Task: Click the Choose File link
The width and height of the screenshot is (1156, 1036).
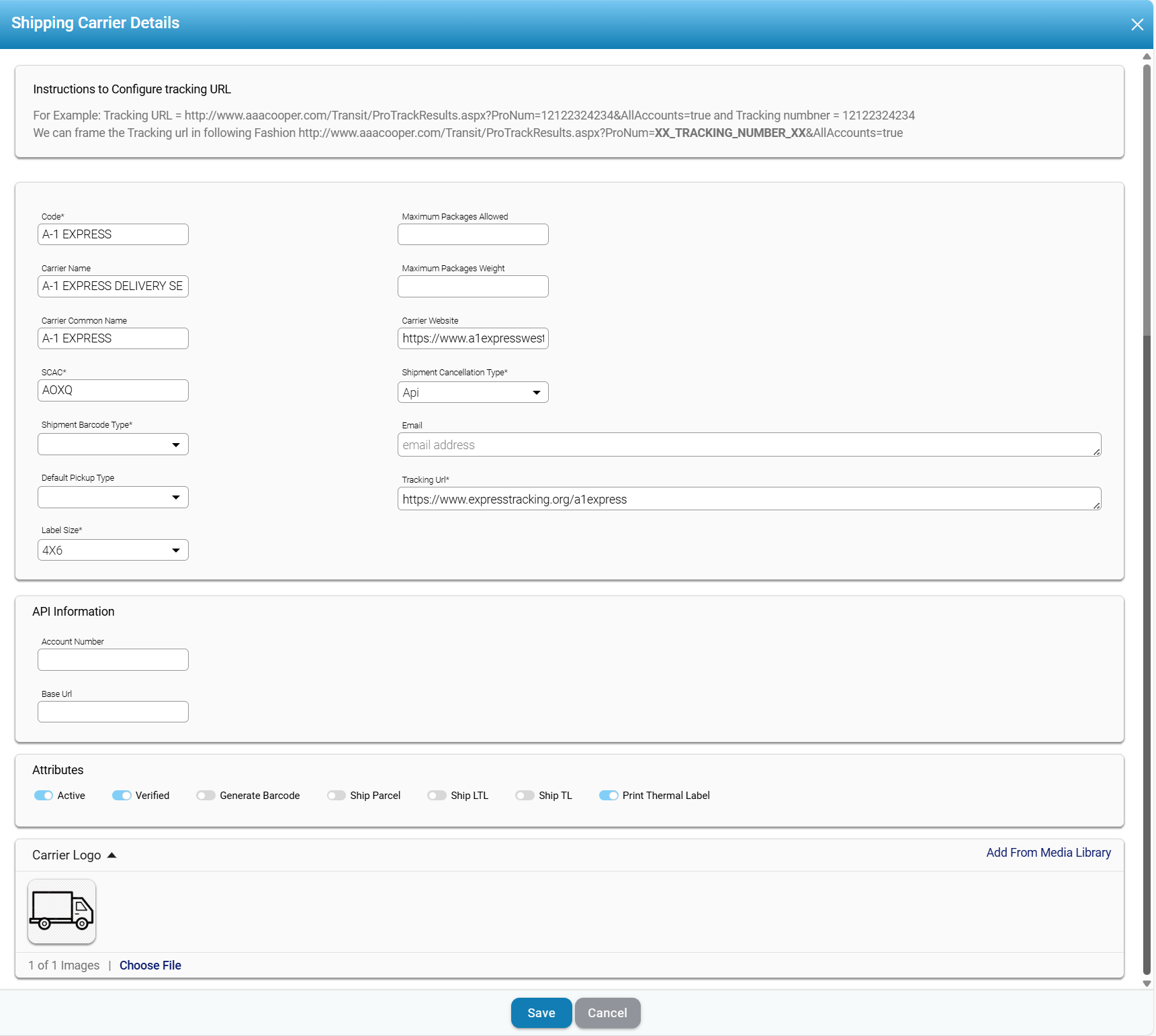Action: (x=150, y=966)
